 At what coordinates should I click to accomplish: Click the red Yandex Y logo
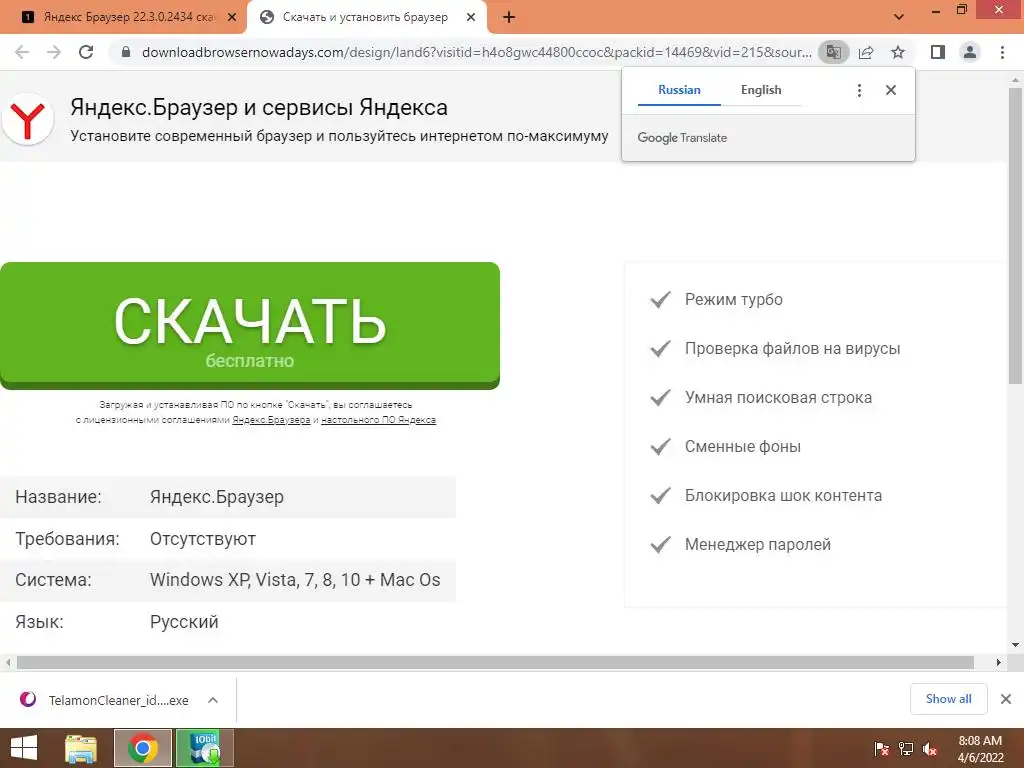pyautogui.click(x=27, y=120)
